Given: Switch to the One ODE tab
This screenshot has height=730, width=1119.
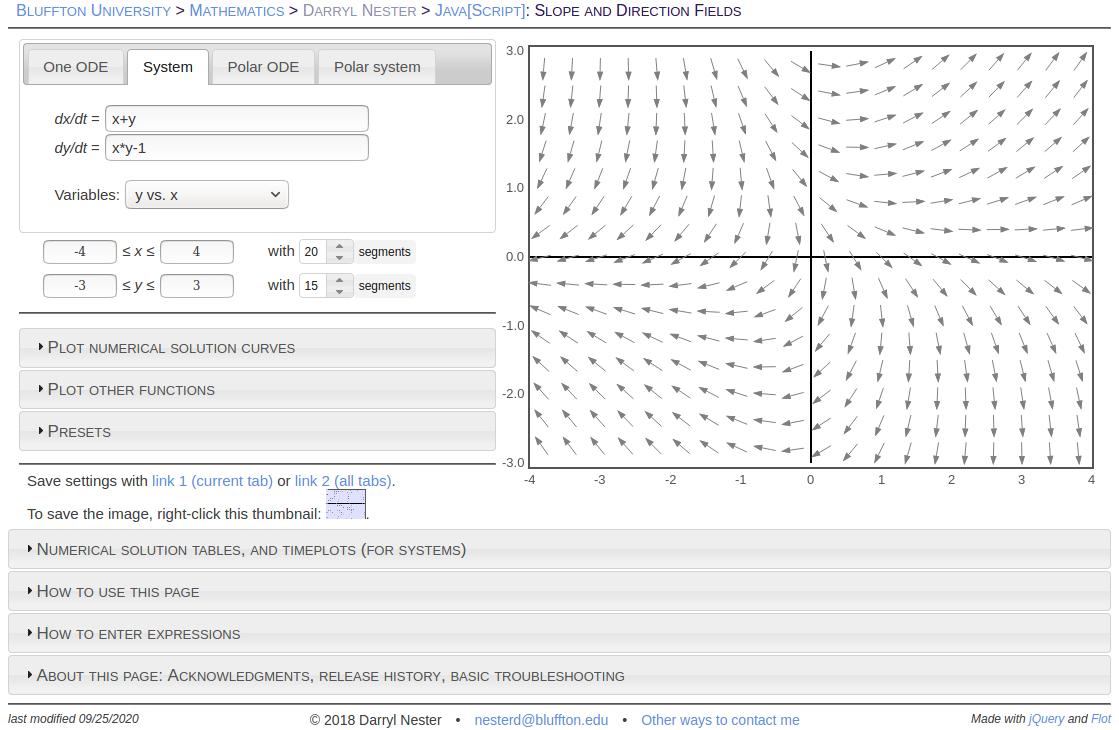Looking at the screenshot, I should (x=75, y=66).
